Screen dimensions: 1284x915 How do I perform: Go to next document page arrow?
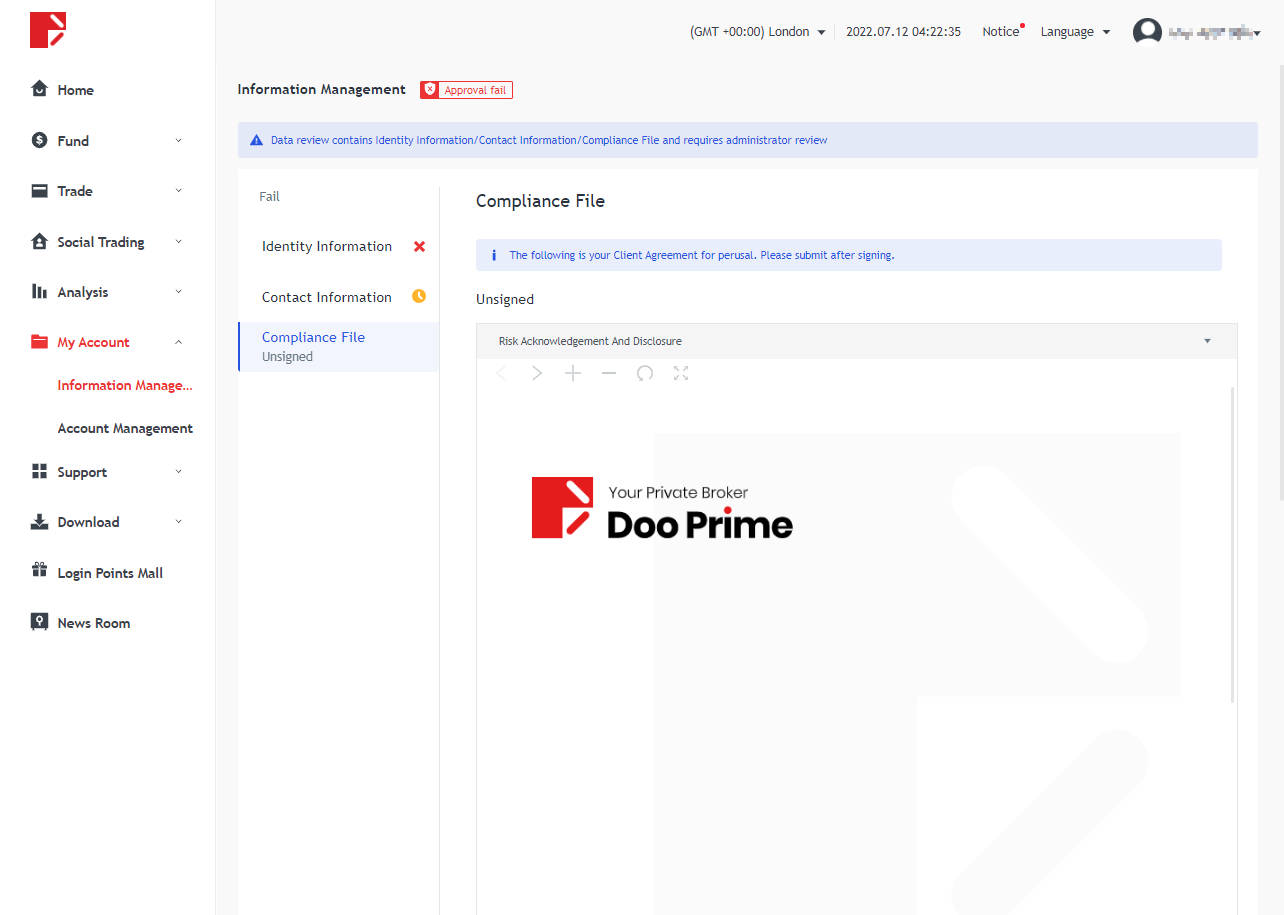click(537, 373)
